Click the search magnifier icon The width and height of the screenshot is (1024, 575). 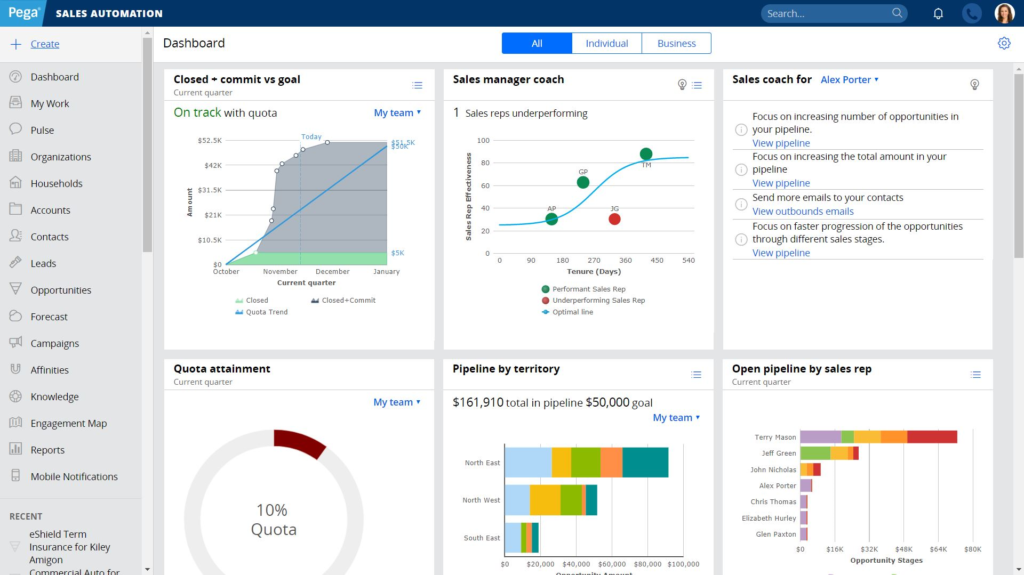[897, 13]
